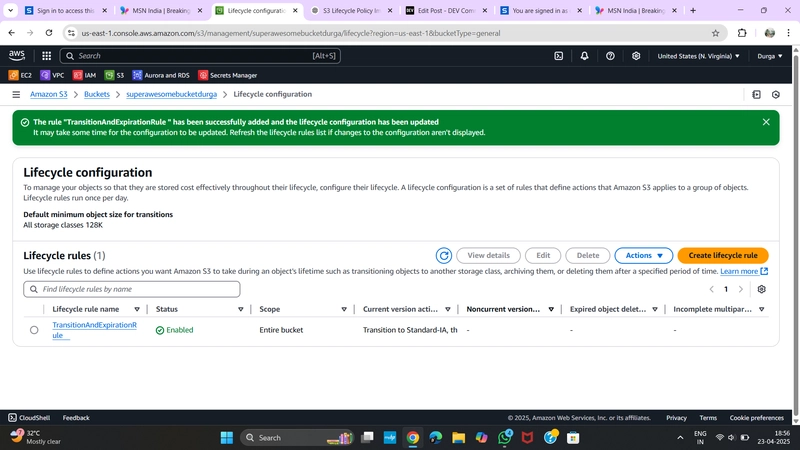Expand the Durga account menu
Screen dimensions: 800x450
click(769, 56)
